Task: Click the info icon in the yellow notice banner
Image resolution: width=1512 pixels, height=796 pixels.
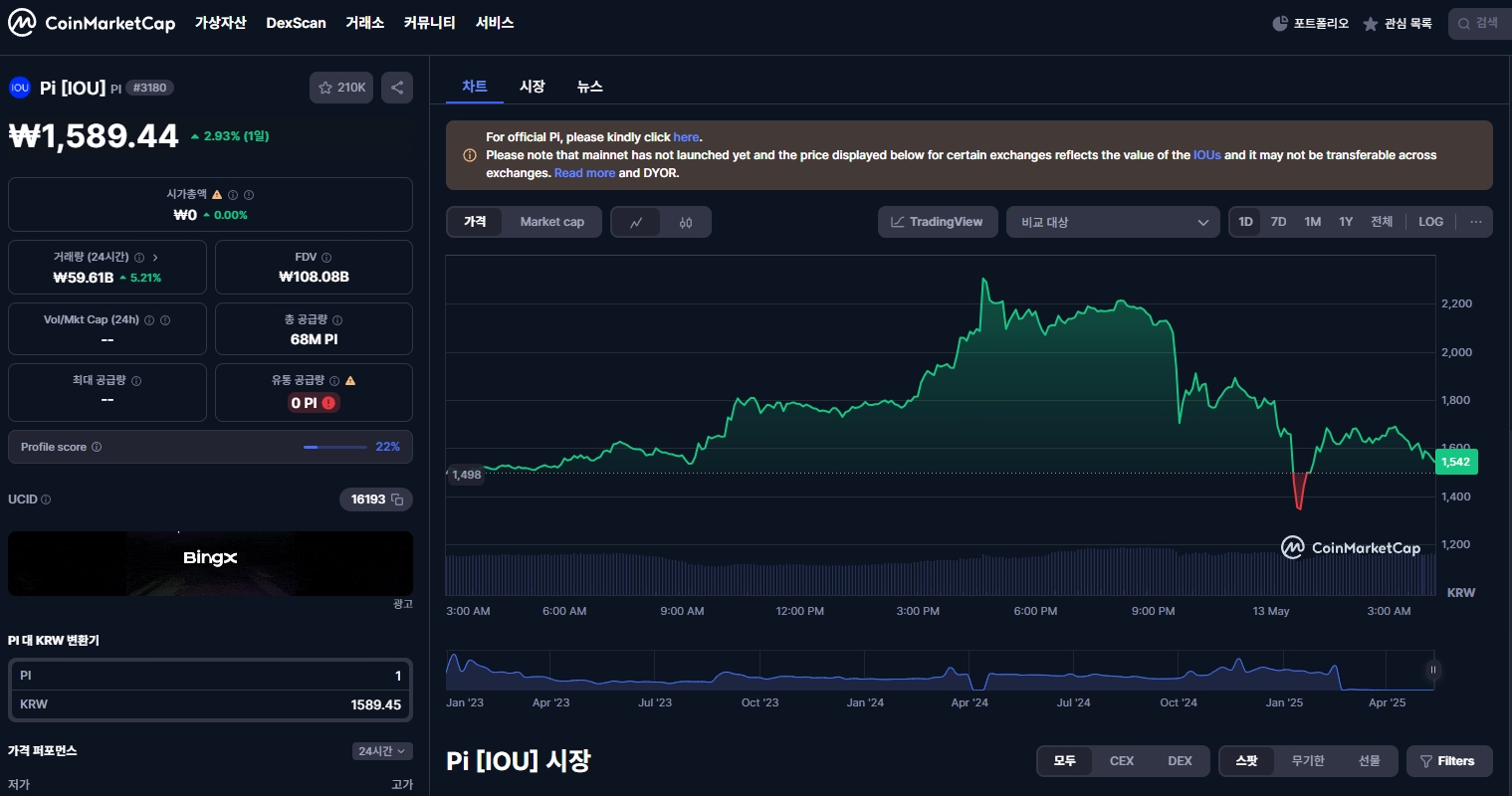Action: pos(470,155)
